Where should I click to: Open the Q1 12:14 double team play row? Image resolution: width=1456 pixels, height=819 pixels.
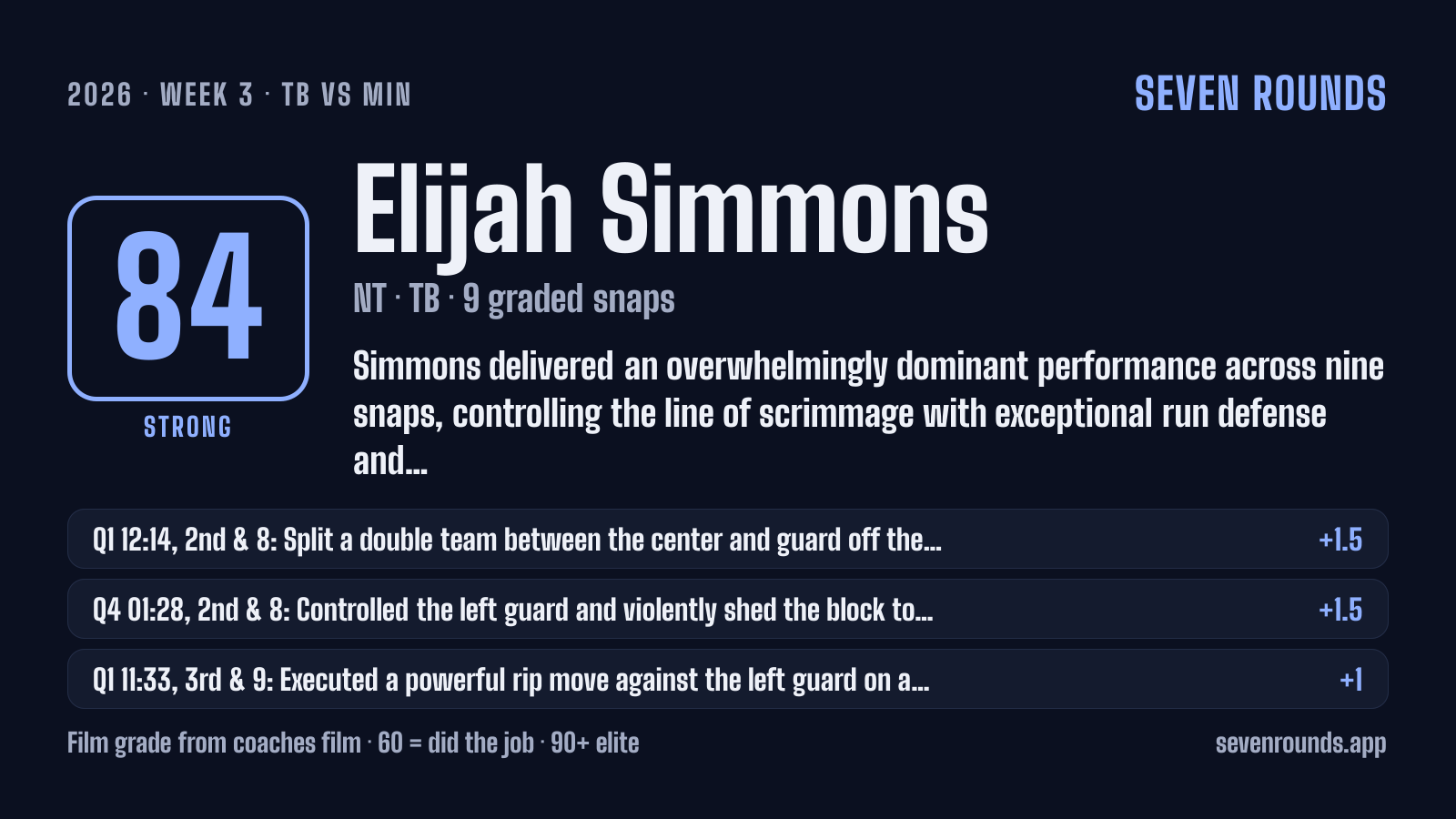[727, 539]
